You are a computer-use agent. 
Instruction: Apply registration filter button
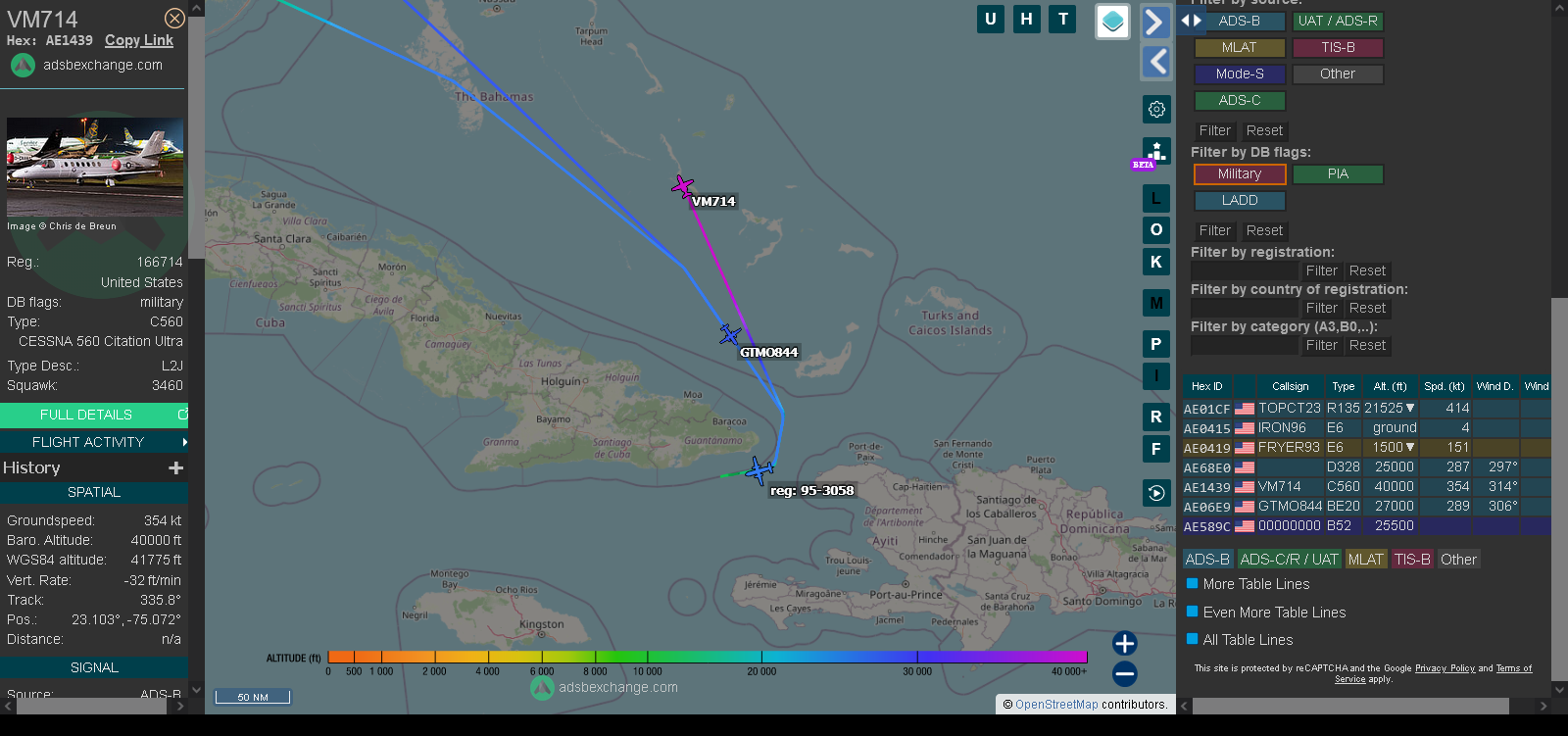1321,270
